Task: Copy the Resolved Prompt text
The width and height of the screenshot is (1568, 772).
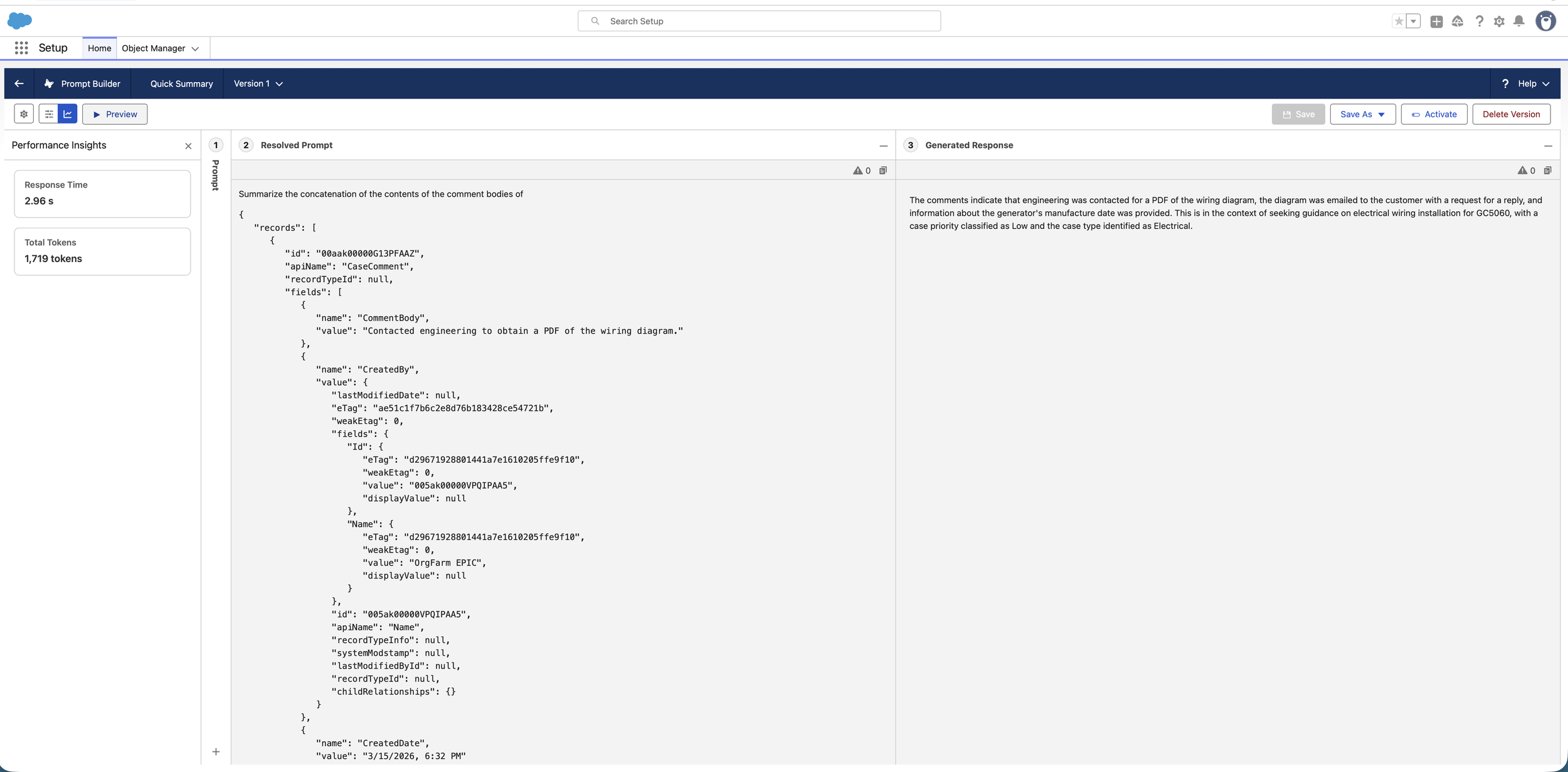Action: [883, 171]
